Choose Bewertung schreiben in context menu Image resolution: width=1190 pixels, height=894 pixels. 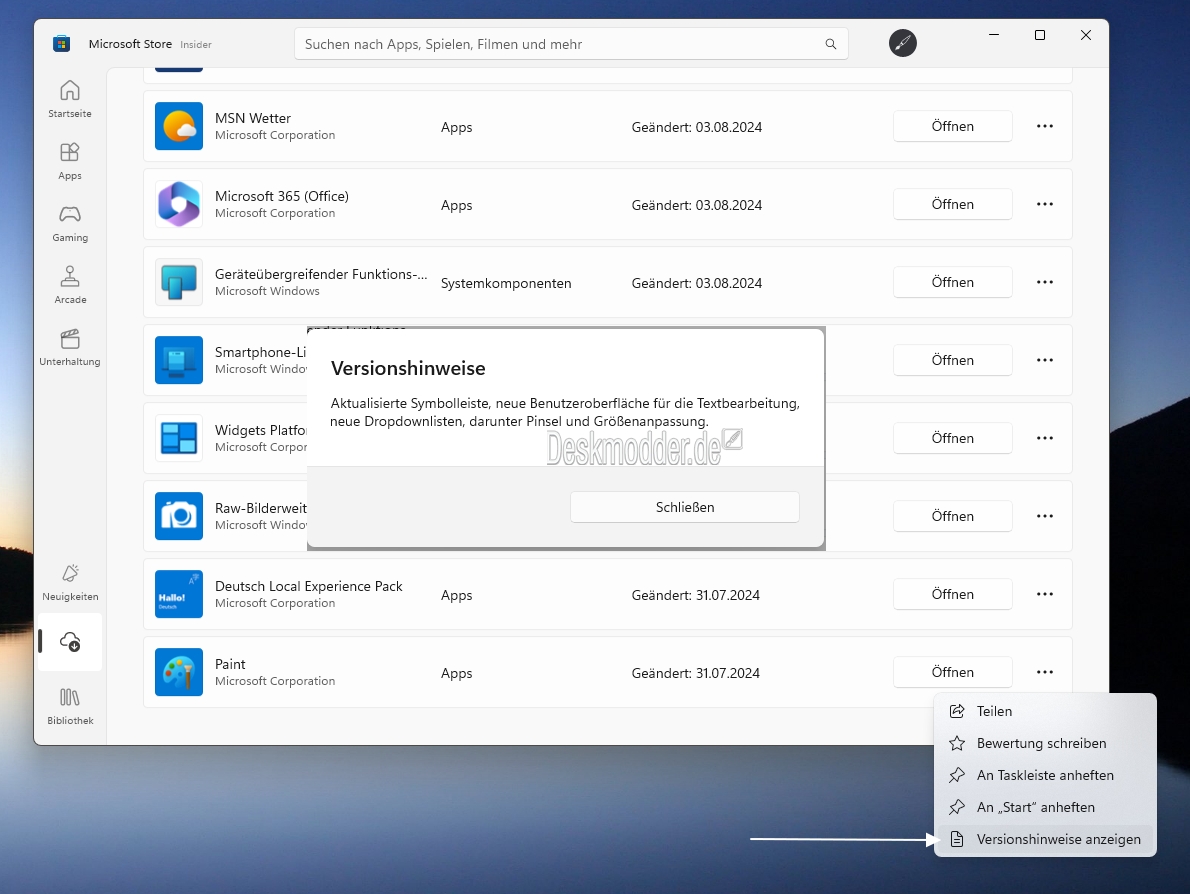1045,743
